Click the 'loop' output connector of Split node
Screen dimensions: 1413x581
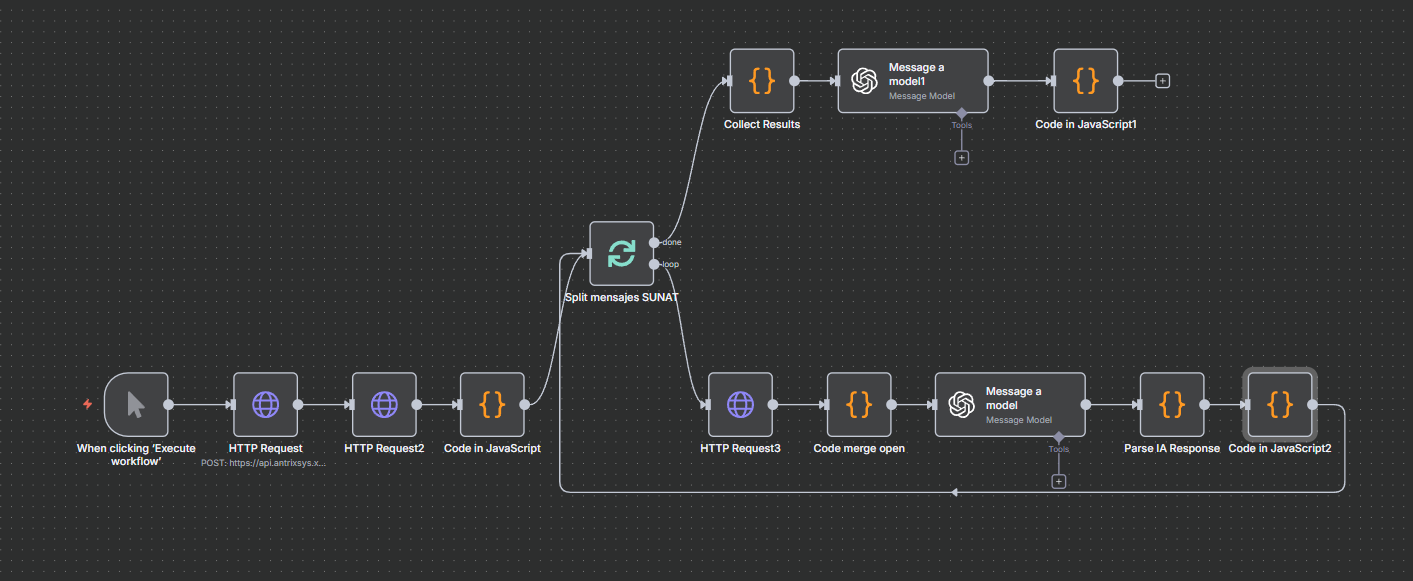coord(654,264)
